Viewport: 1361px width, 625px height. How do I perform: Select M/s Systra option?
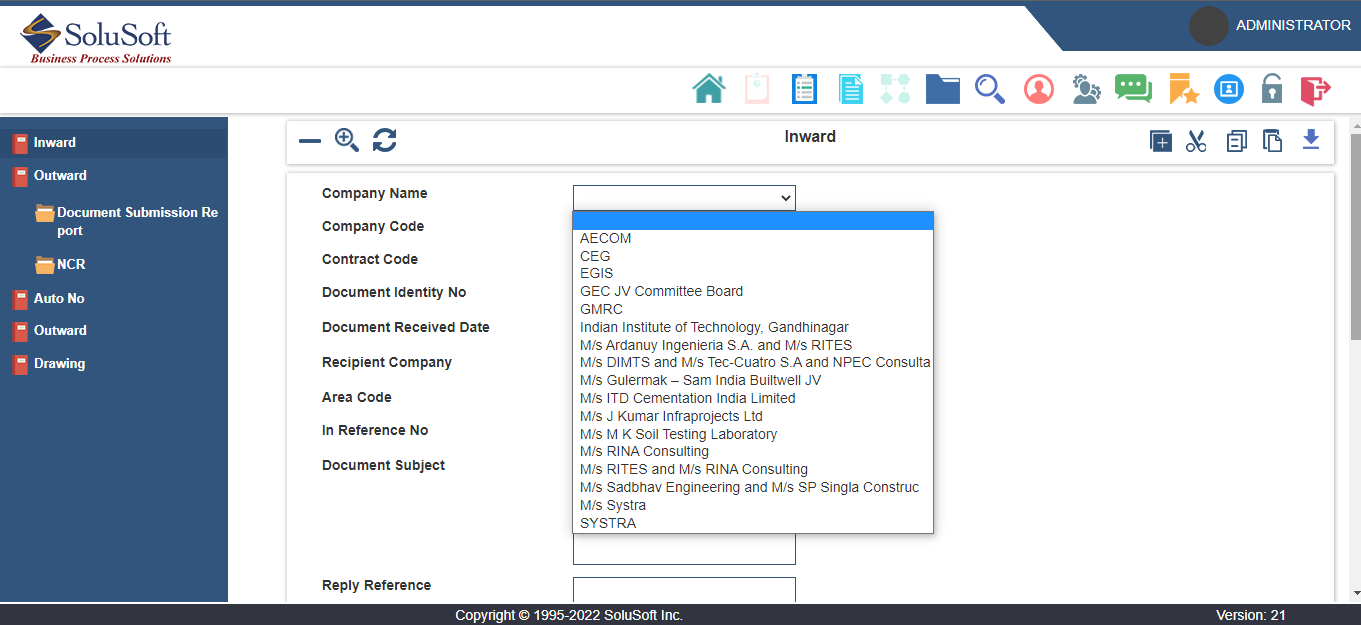point(753,506)
